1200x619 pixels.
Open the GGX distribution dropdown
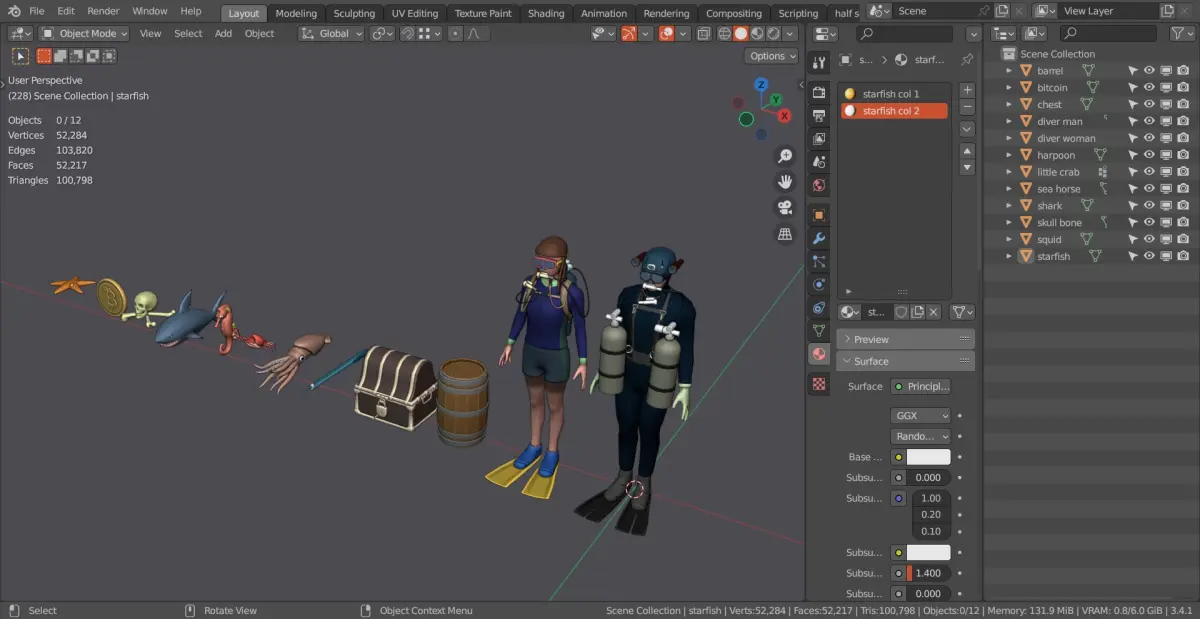[920, 415]
